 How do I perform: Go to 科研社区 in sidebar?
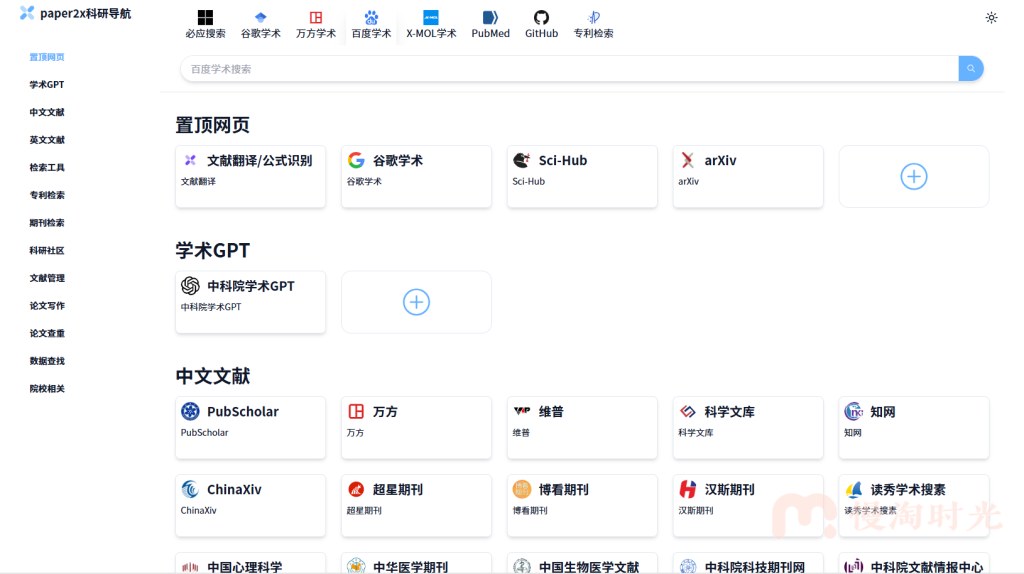47,251
